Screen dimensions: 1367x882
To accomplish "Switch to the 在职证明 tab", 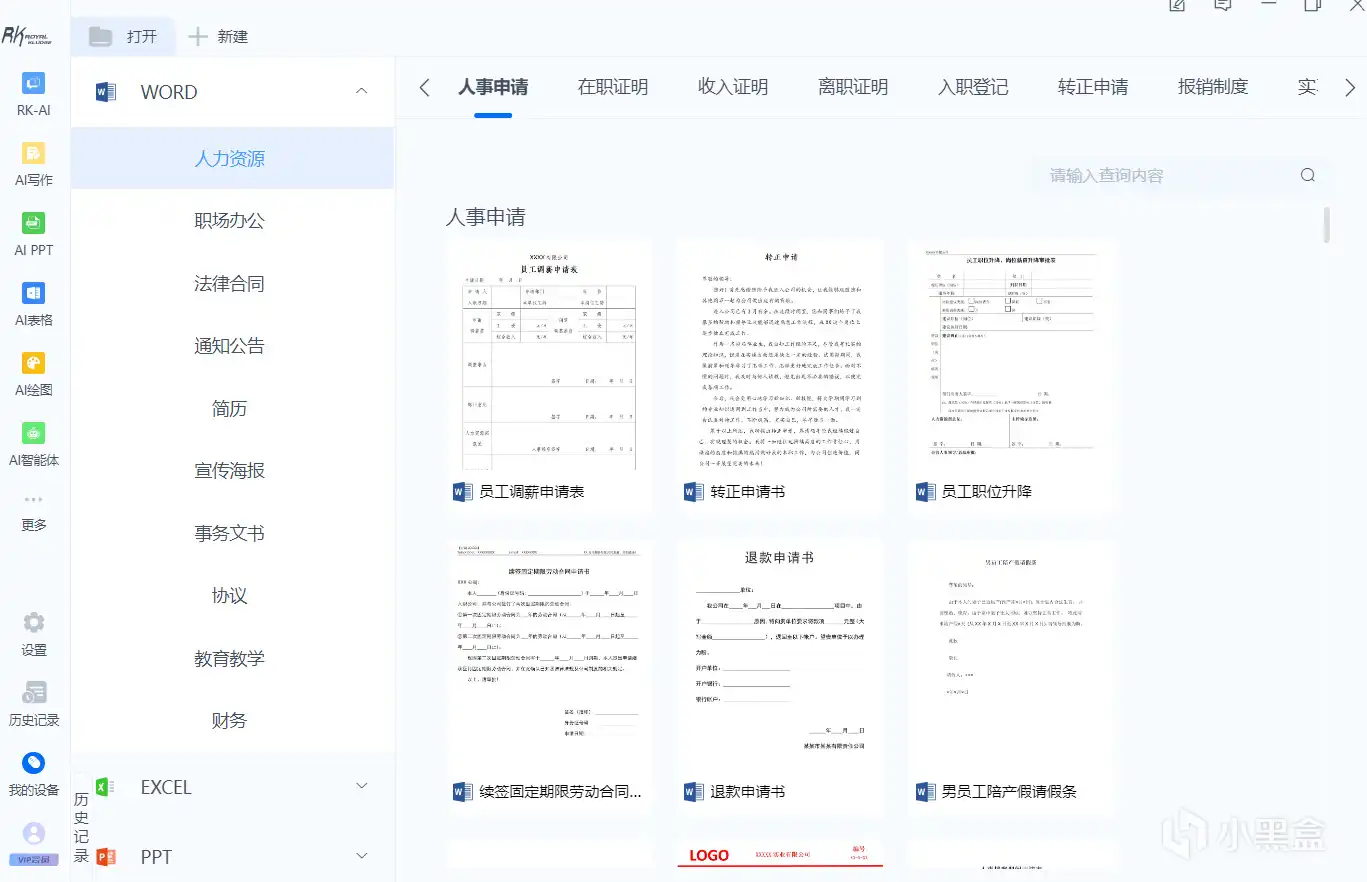I will click(x=613, y=87).
